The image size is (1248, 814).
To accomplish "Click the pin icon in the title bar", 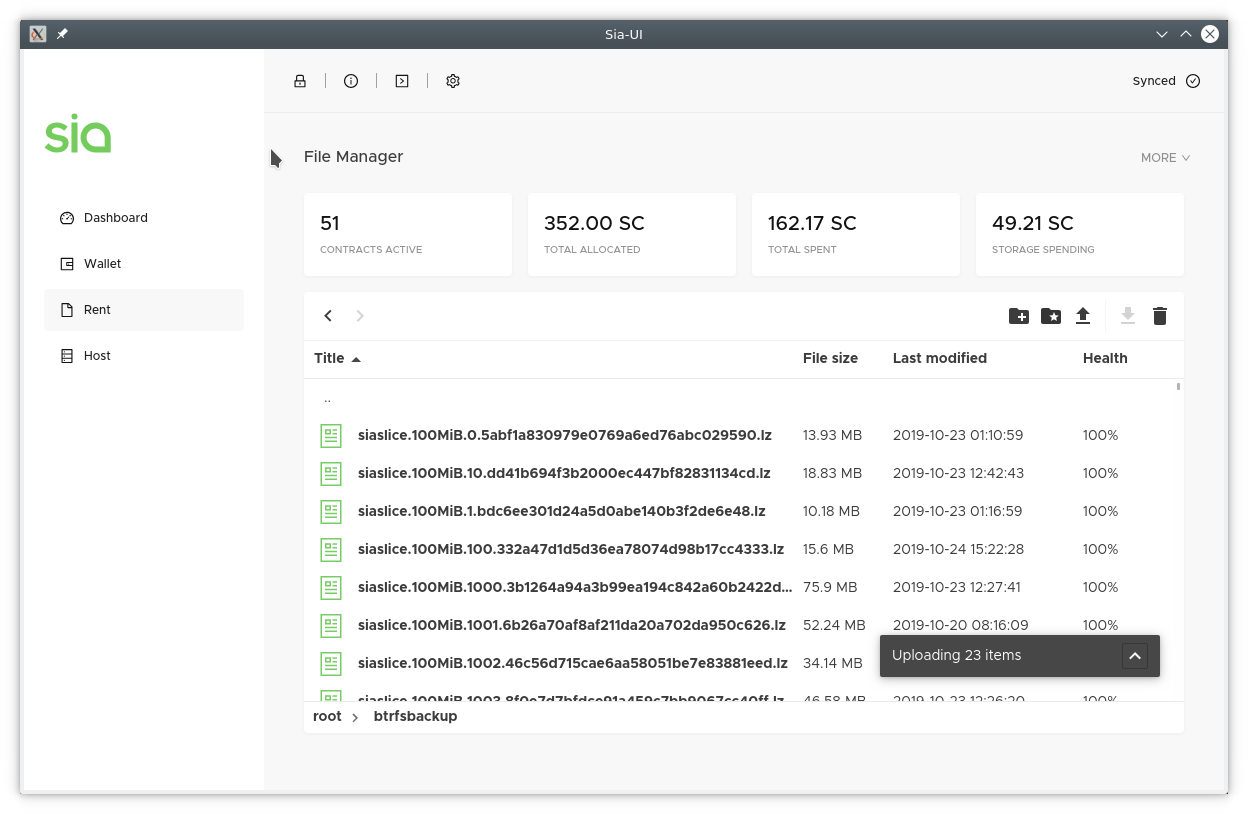I will click(x=62, y=34).
